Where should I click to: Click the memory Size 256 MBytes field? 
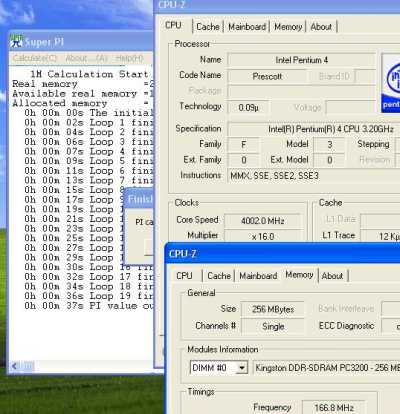tap(272, 309)
